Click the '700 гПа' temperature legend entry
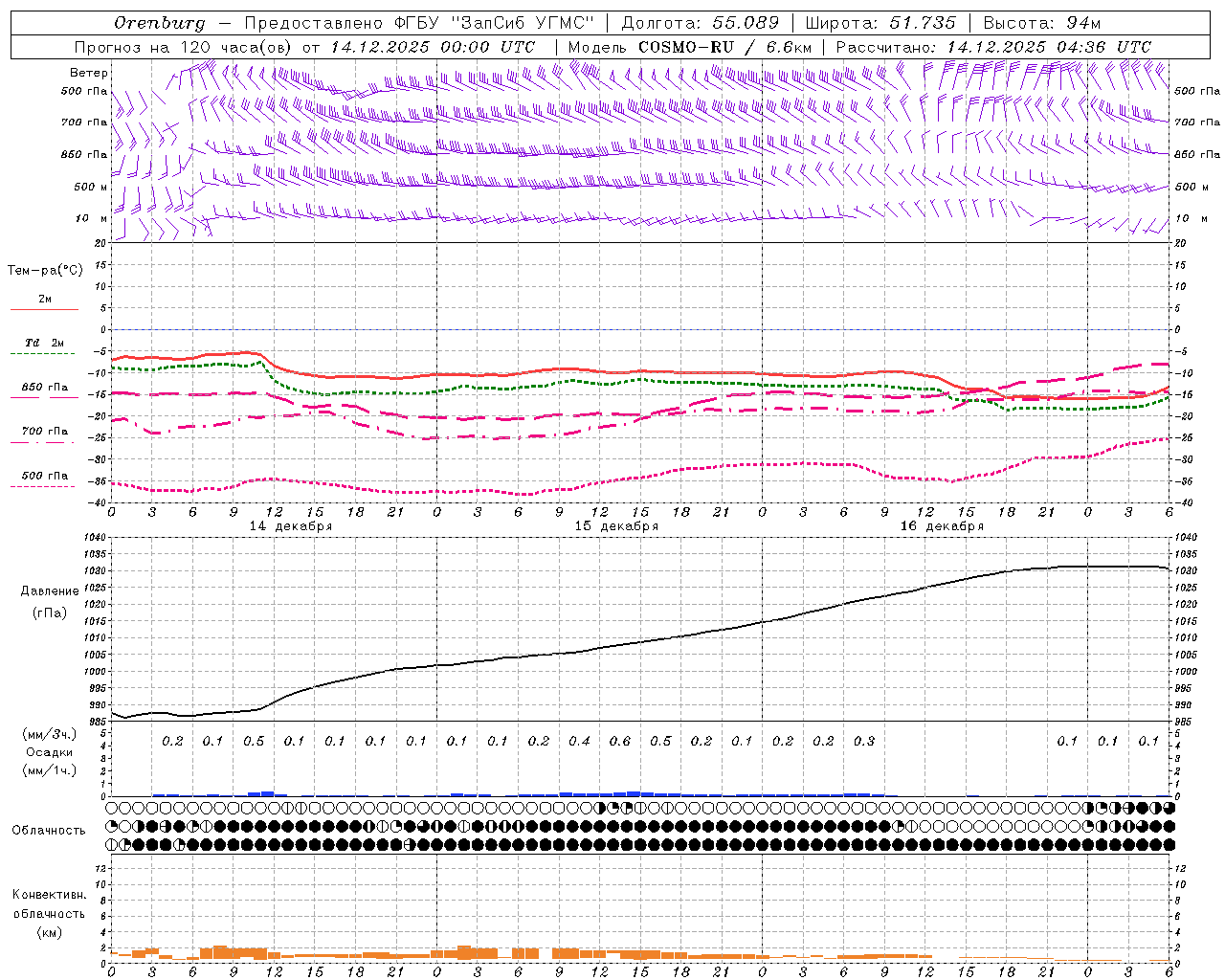 coord(45,432)
